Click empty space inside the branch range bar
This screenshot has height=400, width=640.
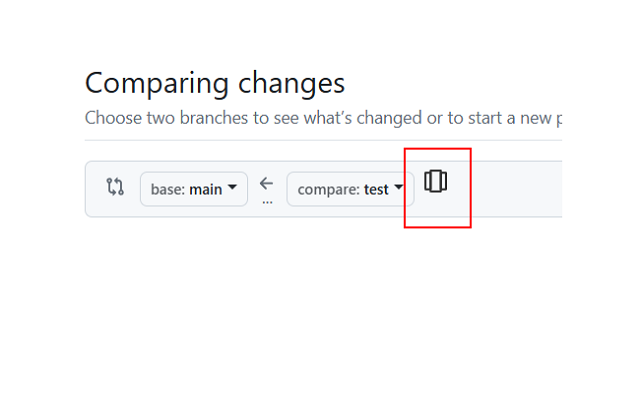pos(510,189)
